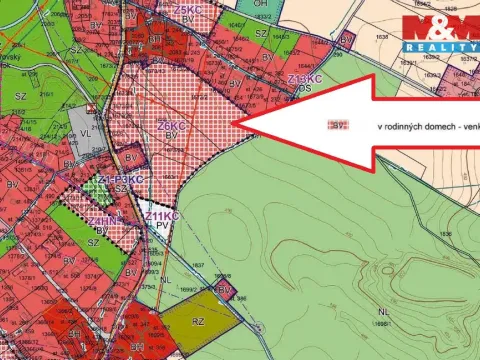480x360 pixels.
Task: Click the Z13KC zone label
Action: [305, 79]
